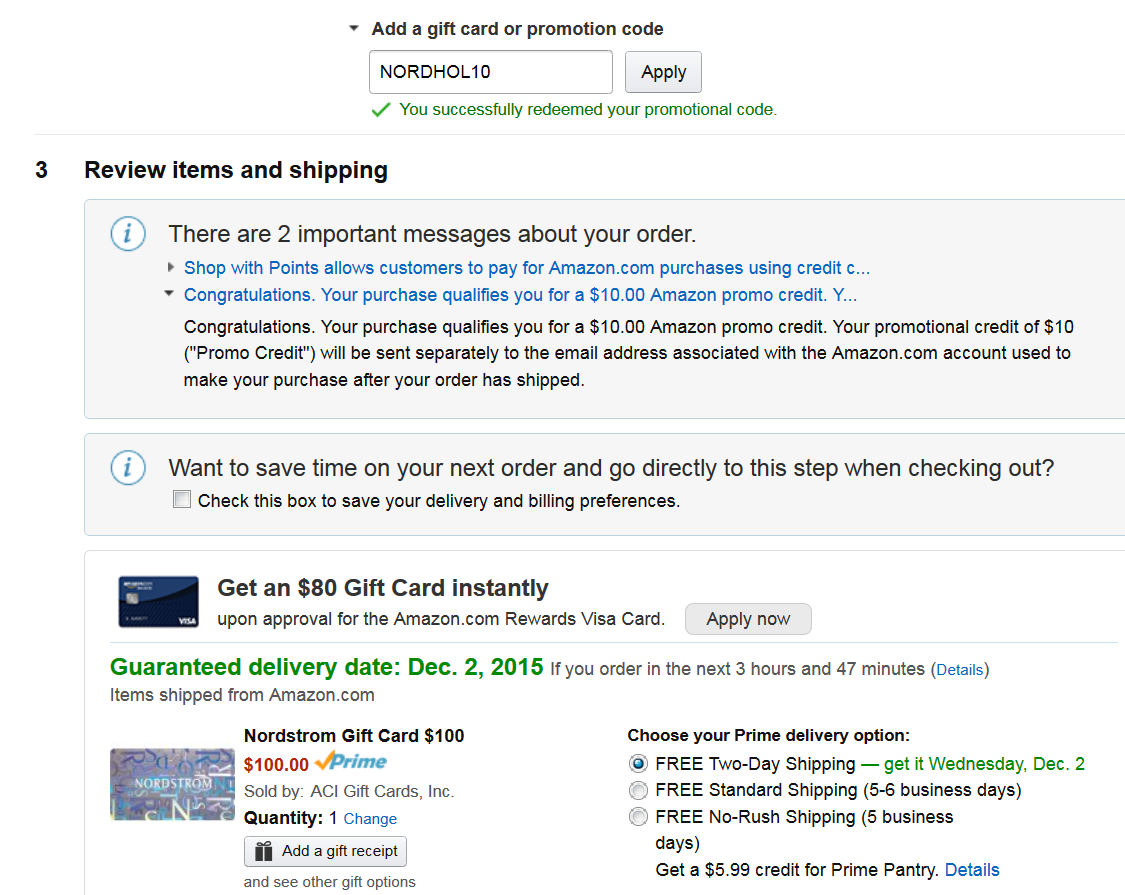Open the Nordstrom gift card thumbnail
Image resolution: width=1125 pixels, height=895 pixels.
(x=172, y=784)
